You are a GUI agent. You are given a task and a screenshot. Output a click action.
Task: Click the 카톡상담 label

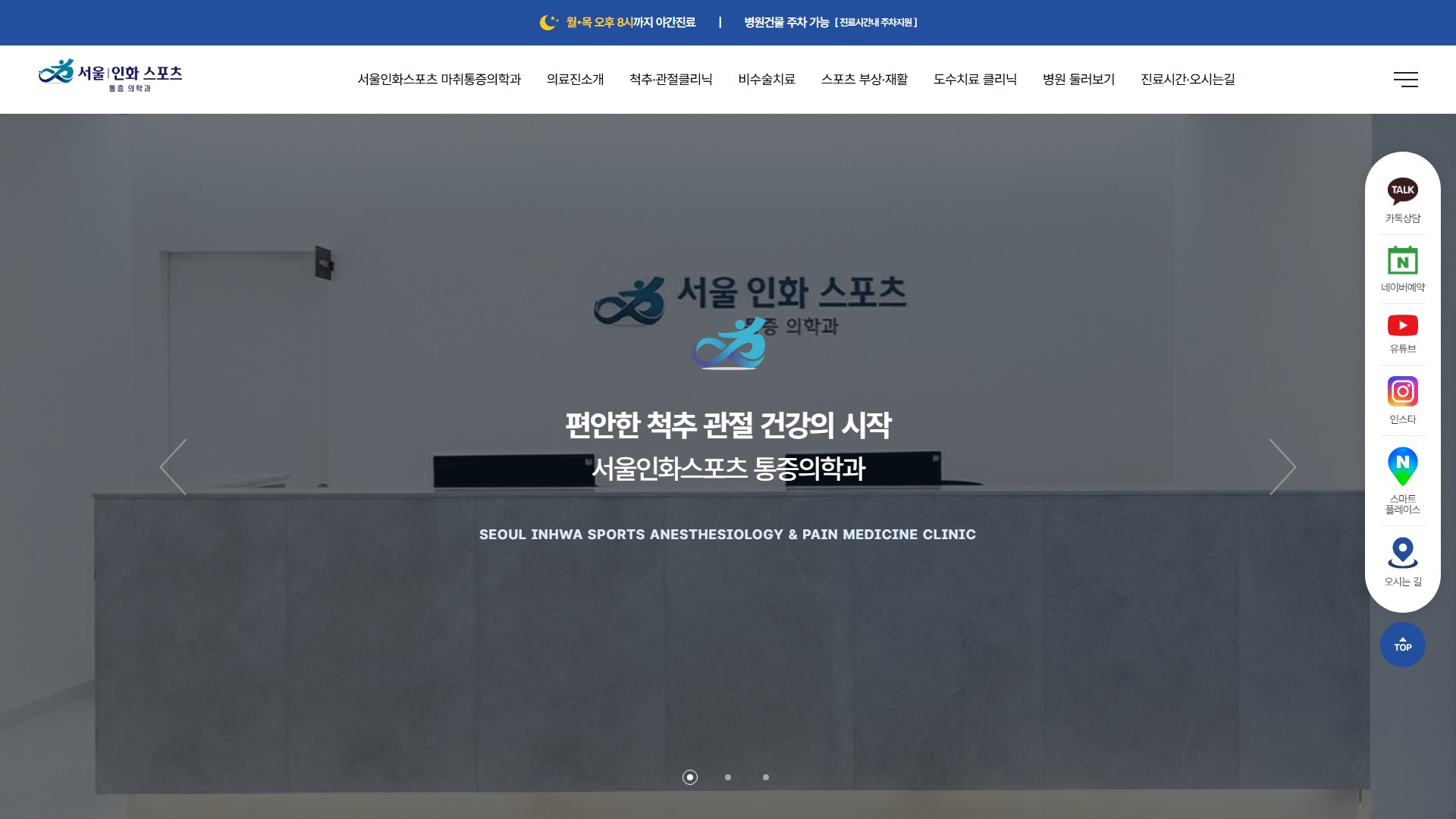pos(1402,218)
